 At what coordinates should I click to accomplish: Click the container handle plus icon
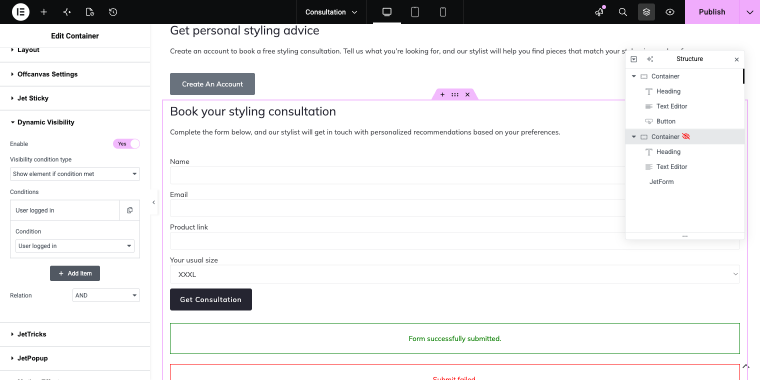click(x=442, y=95)
